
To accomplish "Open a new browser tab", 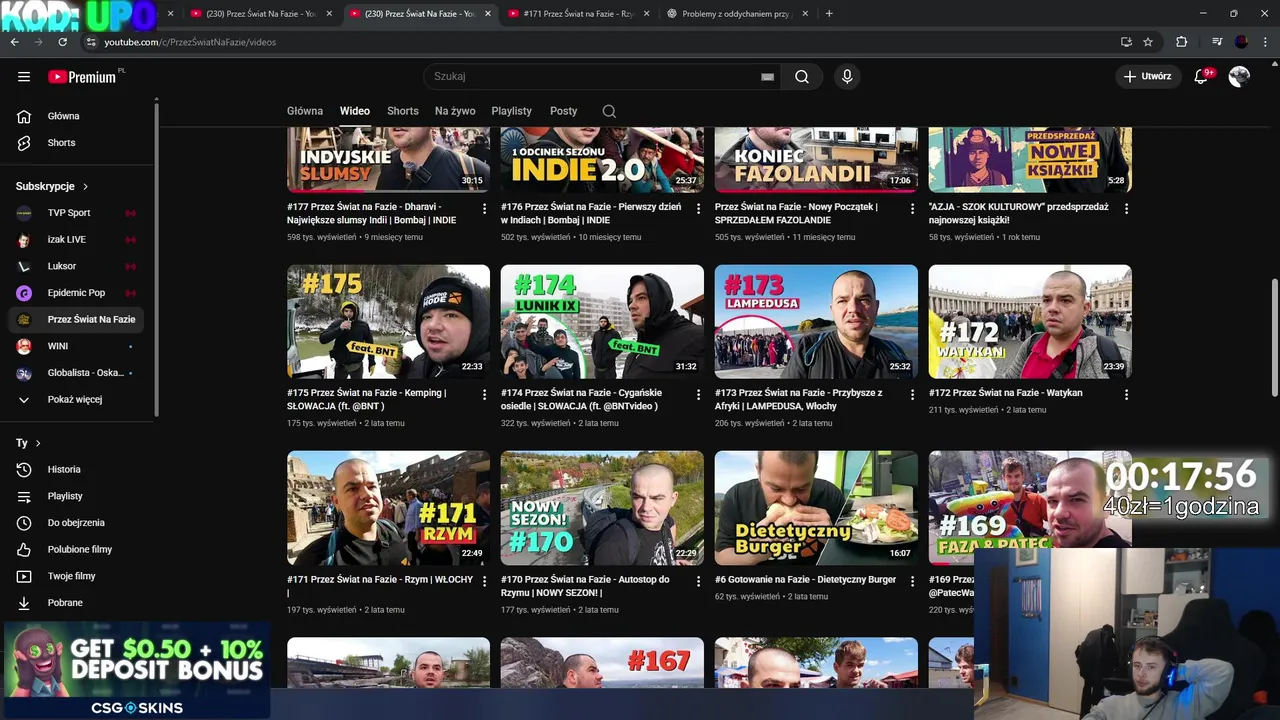I will [x=829, y=14].
